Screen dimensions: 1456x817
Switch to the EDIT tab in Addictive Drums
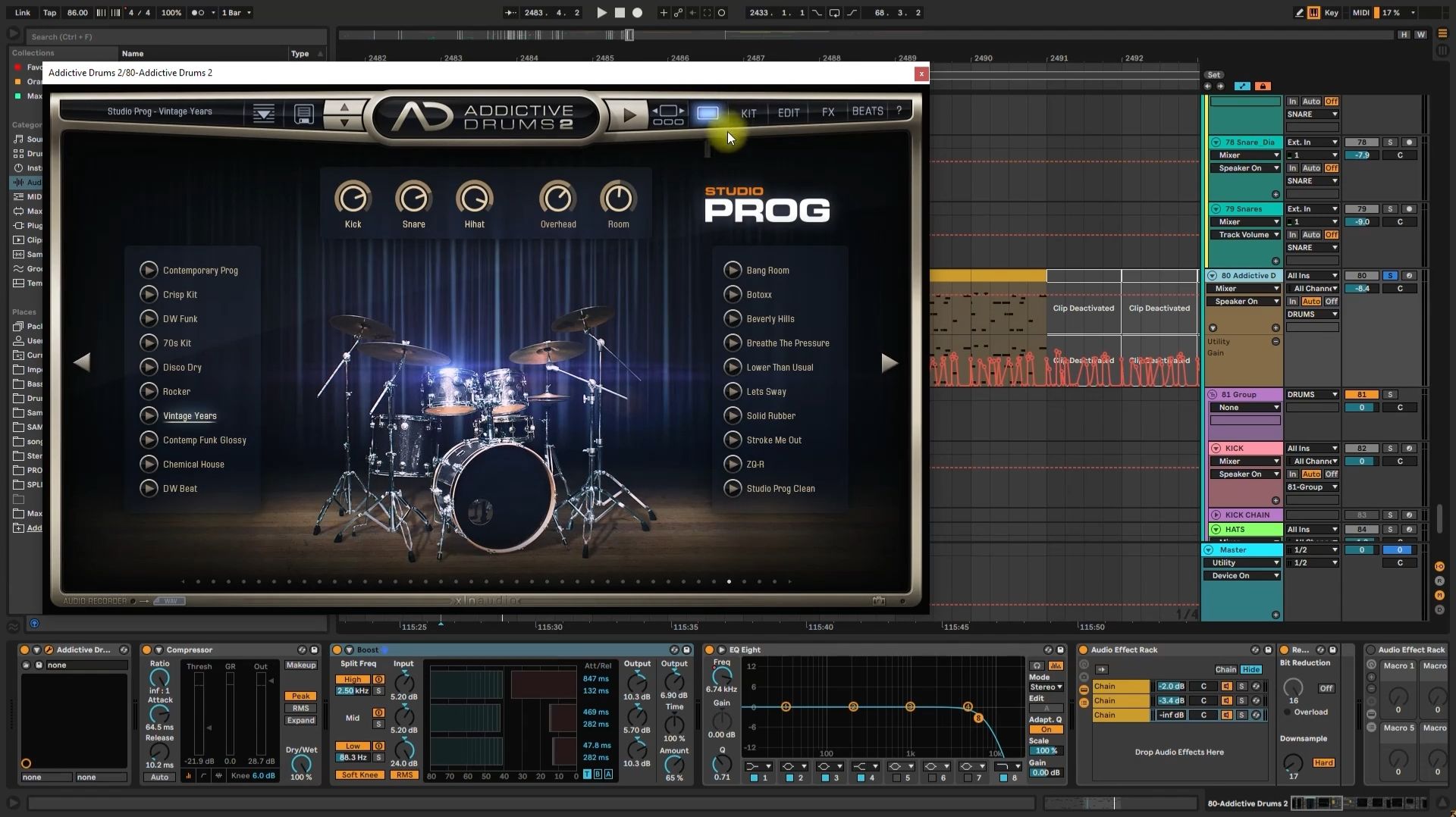coord(789,111)
